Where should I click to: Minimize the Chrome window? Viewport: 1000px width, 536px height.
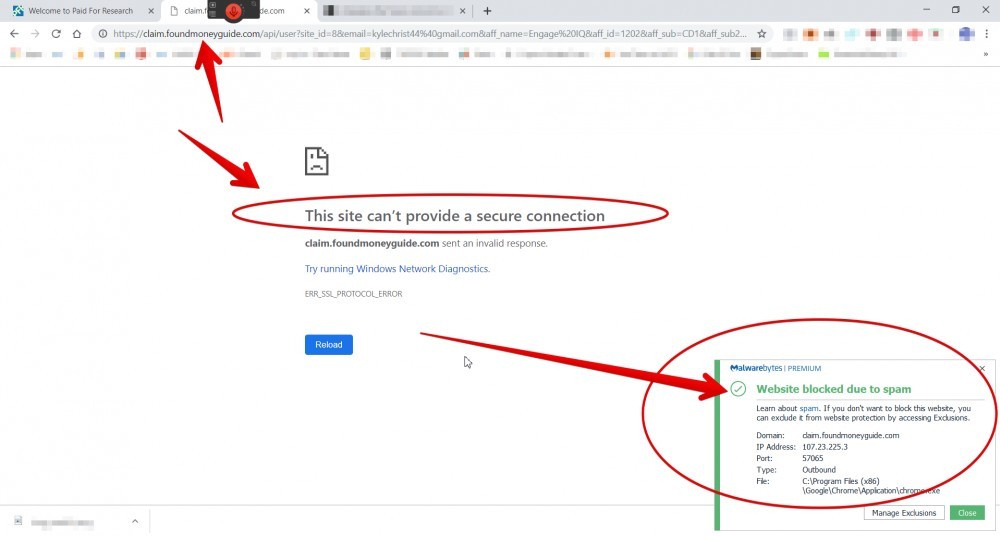(x=927, y=10)
